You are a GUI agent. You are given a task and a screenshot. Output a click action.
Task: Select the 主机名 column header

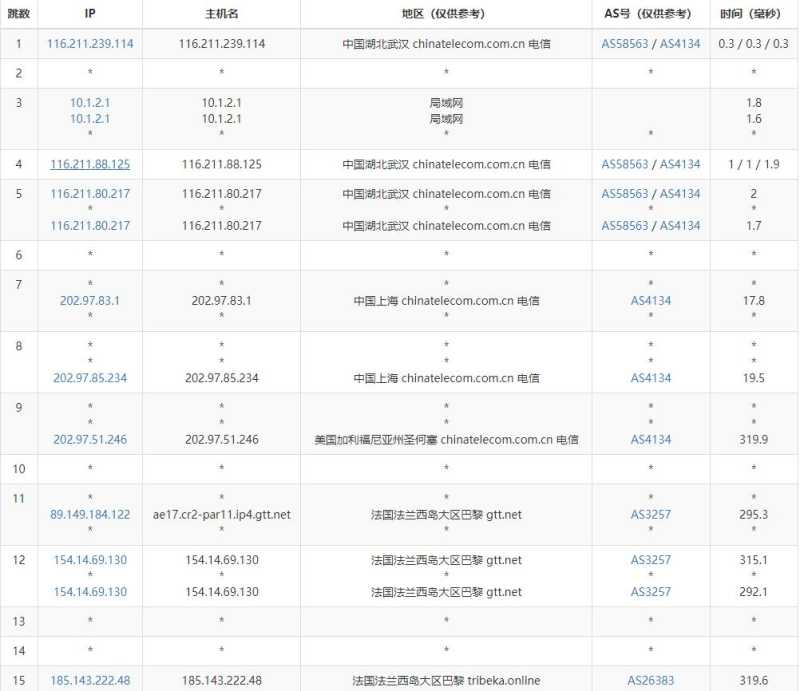[222, 14]
